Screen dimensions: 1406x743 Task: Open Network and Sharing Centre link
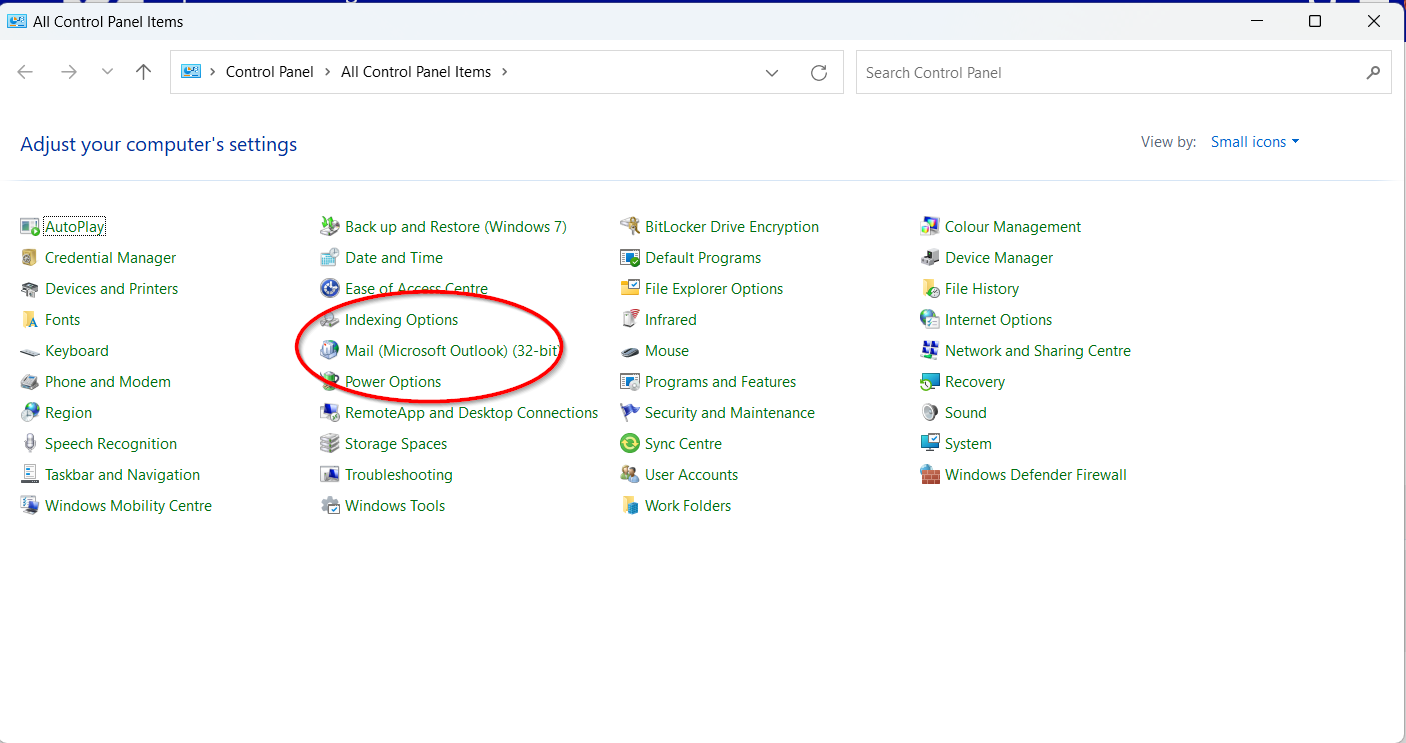(1037, 351)
